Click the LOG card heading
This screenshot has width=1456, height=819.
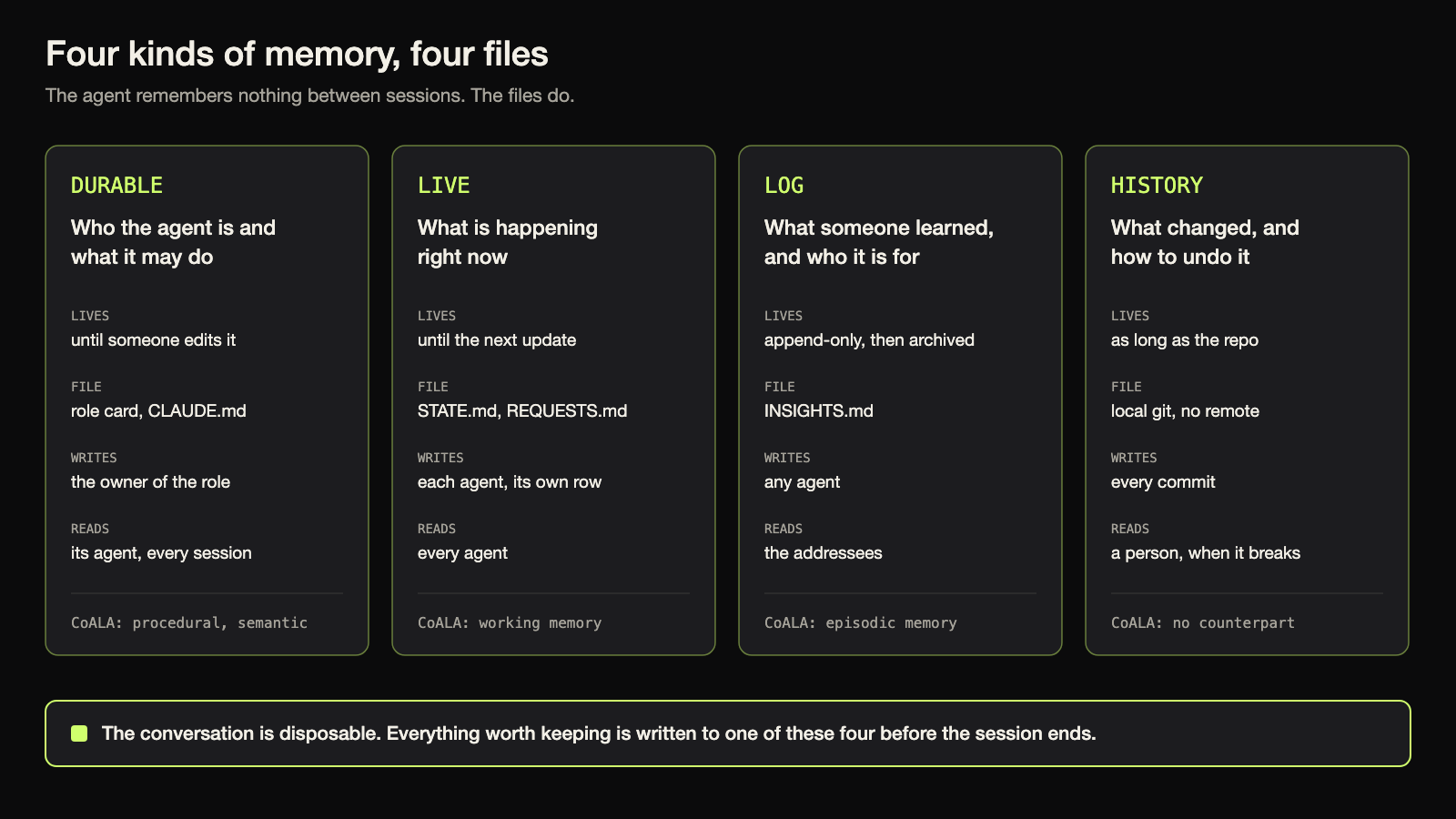(x=784, y=186)
